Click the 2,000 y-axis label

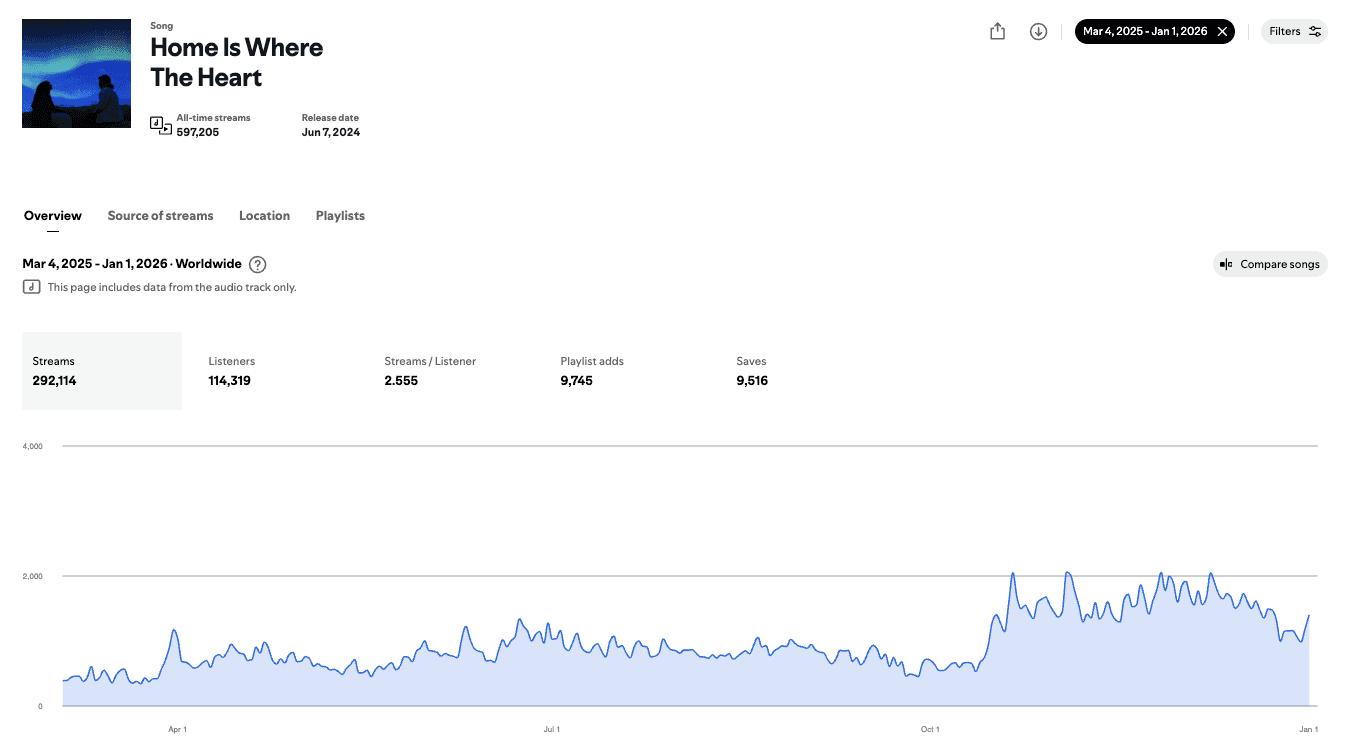click(x=32, y=576)
